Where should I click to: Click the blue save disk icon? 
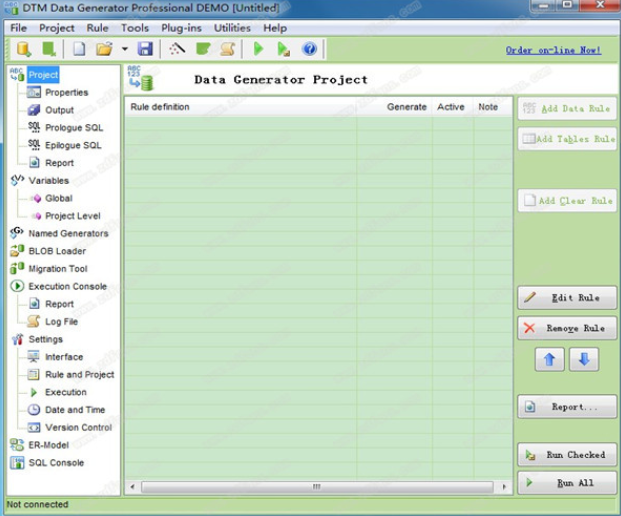(x=145, y=49)
